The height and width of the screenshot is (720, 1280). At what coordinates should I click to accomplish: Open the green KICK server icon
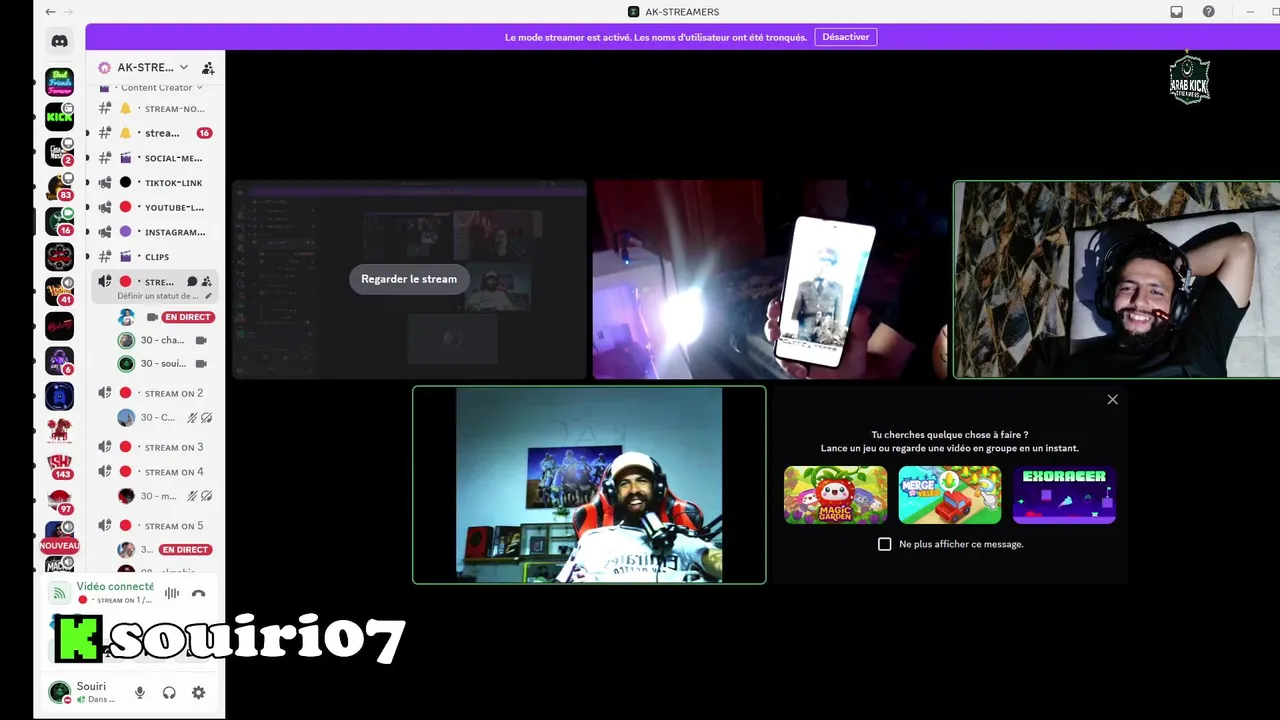pyautogui.click(x=59, y=117)
